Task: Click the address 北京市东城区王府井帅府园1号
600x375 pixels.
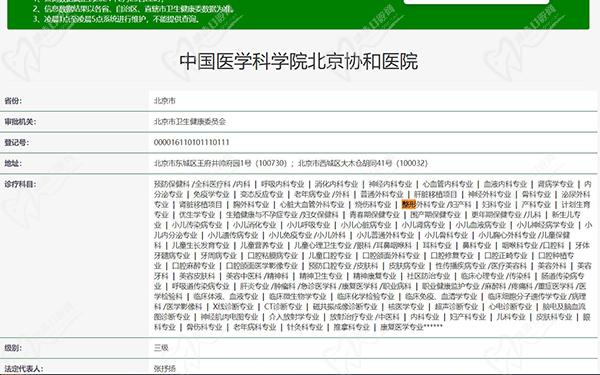Action: click(x=202, y=163)
